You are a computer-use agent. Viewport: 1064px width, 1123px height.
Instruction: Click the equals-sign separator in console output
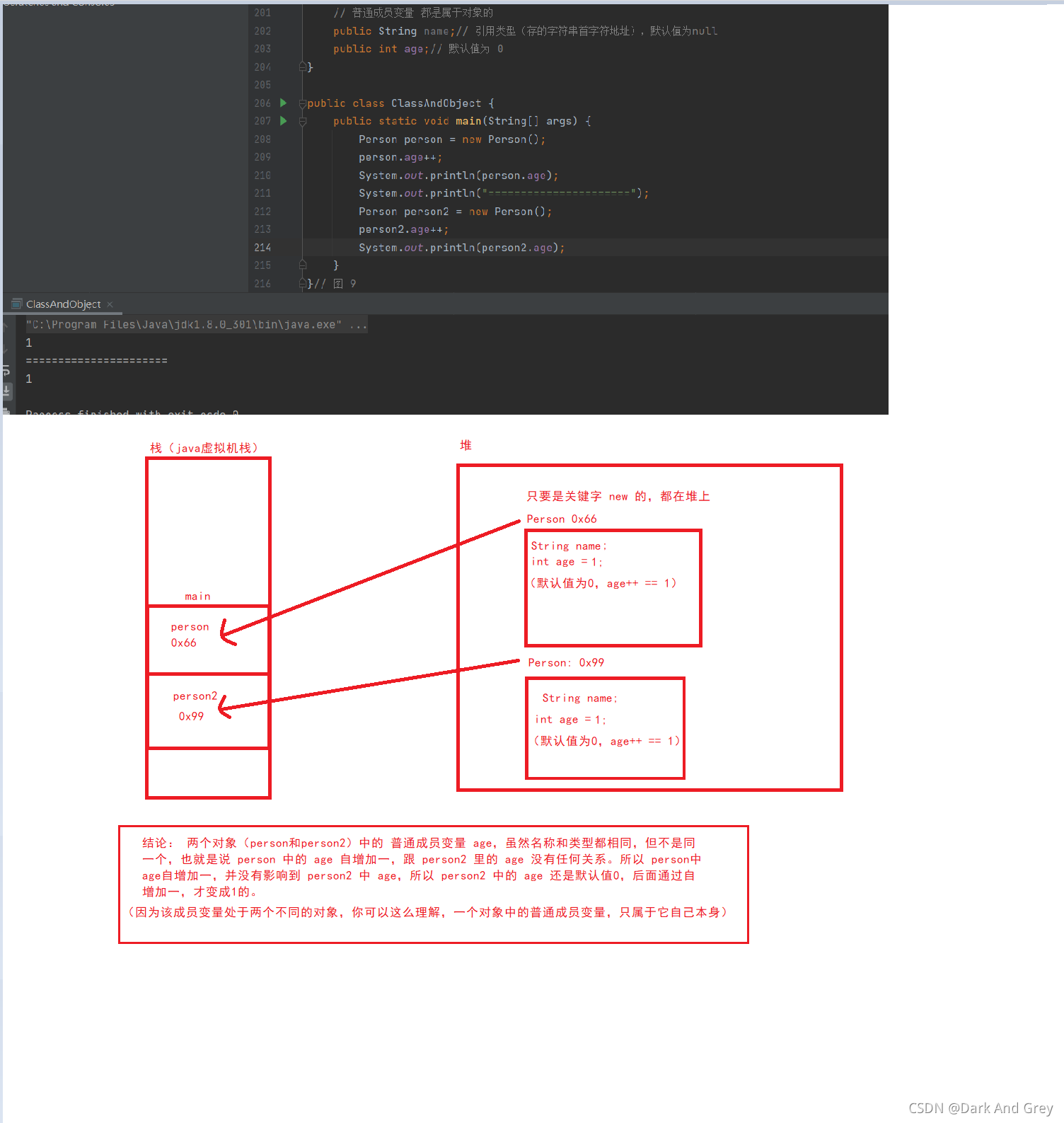click(x=96, y=361)
